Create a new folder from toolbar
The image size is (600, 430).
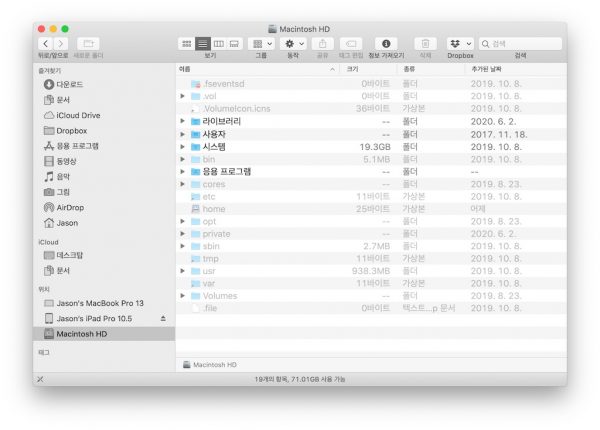click(x=88, y=44)
